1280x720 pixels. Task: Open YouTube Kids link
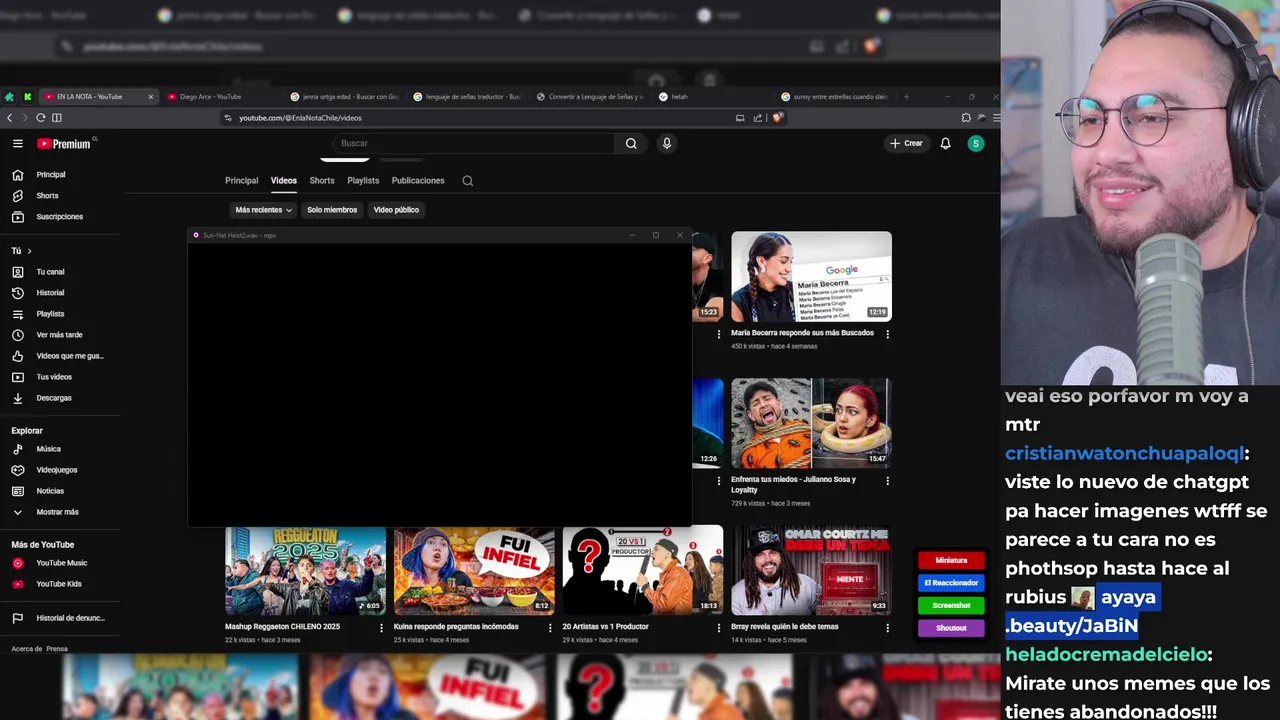click(x=60, y=584)
